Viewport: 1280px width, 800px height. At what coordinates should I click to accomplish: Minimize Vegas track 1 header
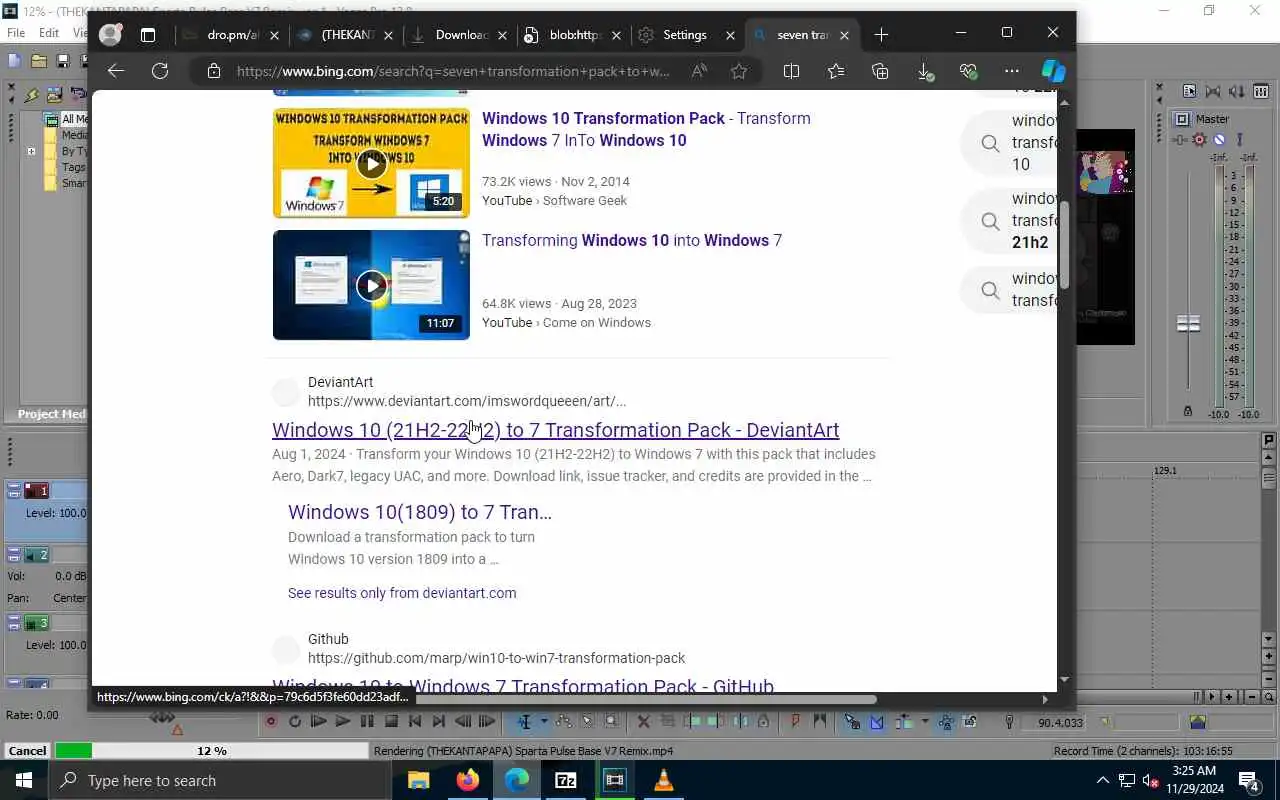pos(14,491)
